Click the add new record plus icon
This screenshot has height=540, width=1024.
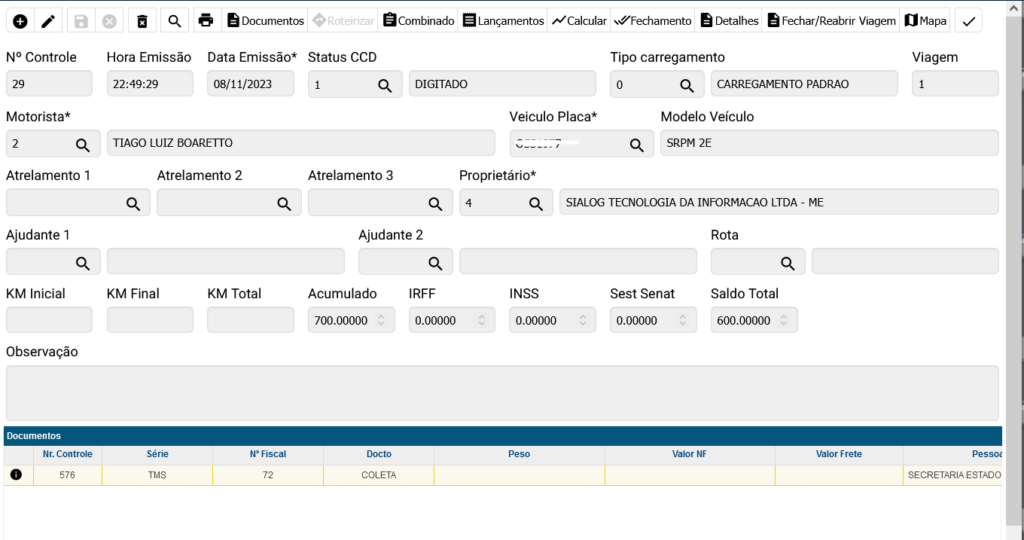[x=20, y=21]
